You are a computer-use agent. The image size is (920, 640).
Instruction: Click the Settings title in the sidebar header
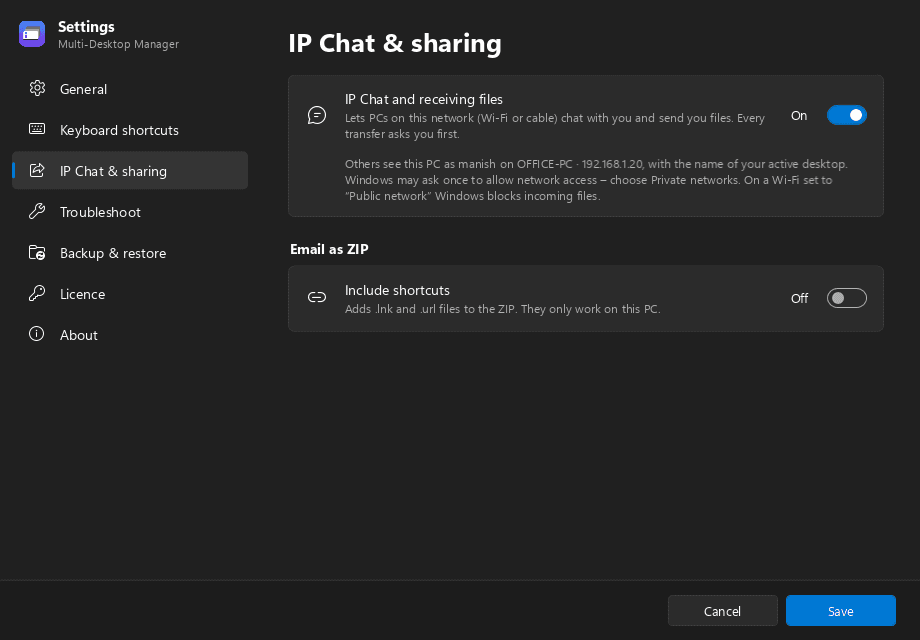coord(86,26)
